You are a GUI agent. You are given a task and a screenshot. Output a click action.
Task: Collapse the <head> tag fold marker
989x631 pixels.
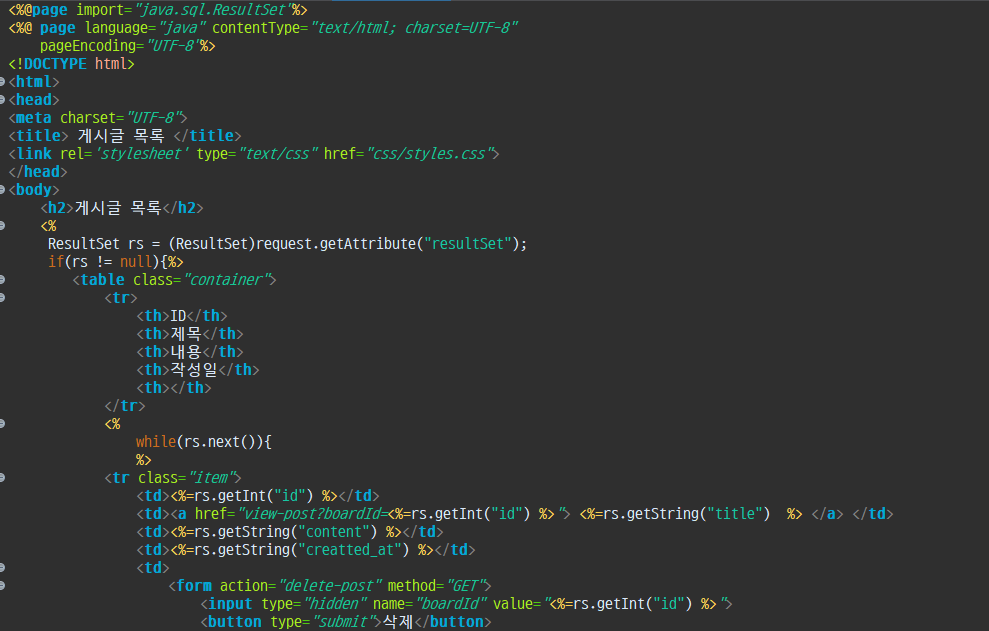coord(2,99)
